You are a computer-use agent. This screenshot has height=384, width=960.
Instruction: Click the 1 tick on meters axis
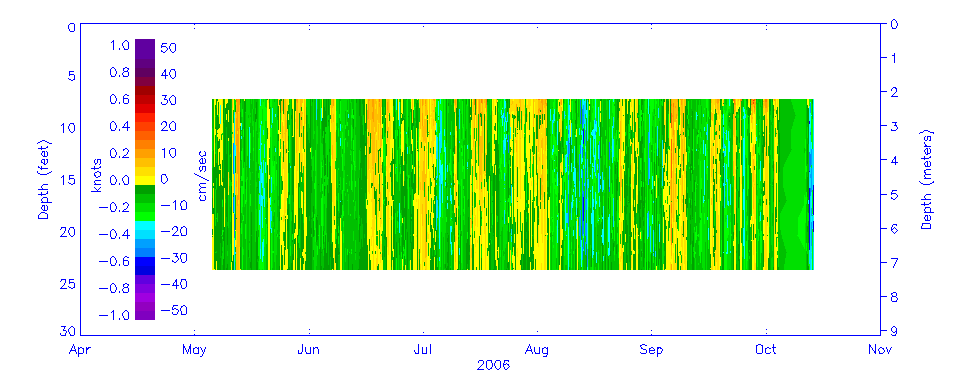point(894,59)
